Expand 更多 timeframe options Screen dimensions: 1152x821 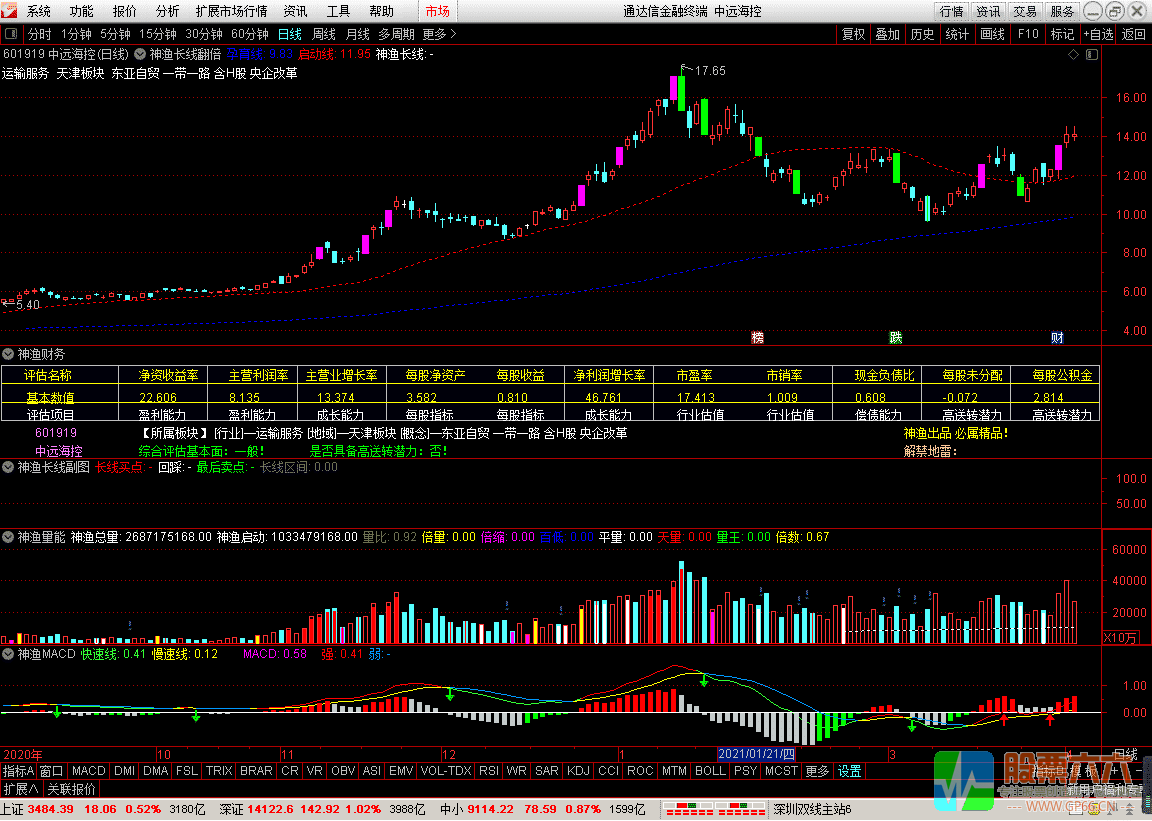(x=439, y=34)
